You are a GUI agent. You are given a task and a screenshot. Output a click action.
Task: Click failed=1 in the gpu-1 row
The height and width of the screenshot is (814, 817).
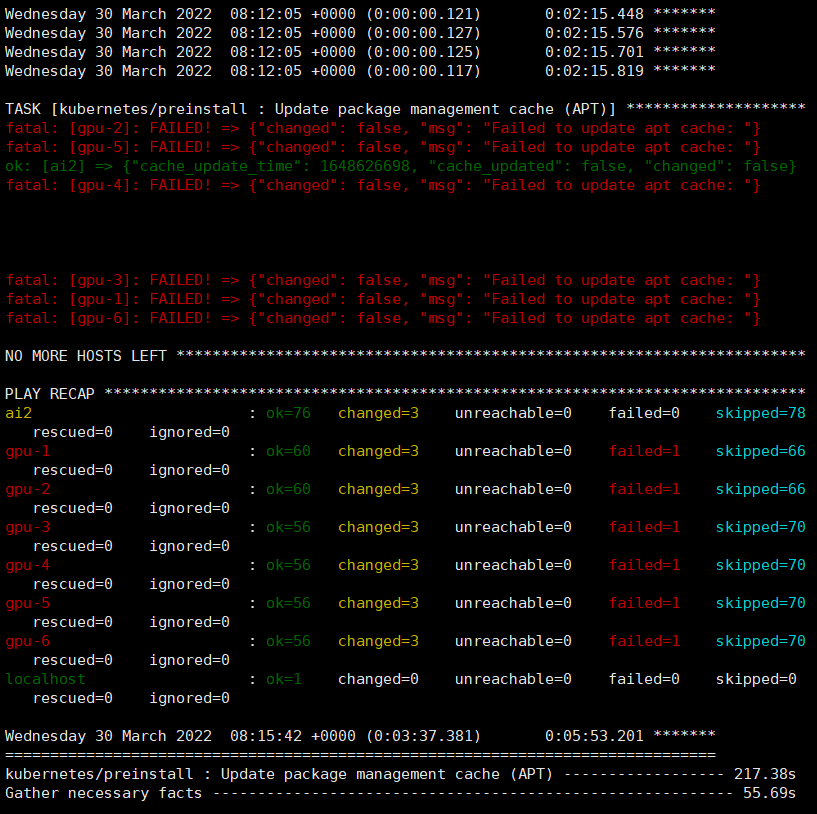click(644, 451)
